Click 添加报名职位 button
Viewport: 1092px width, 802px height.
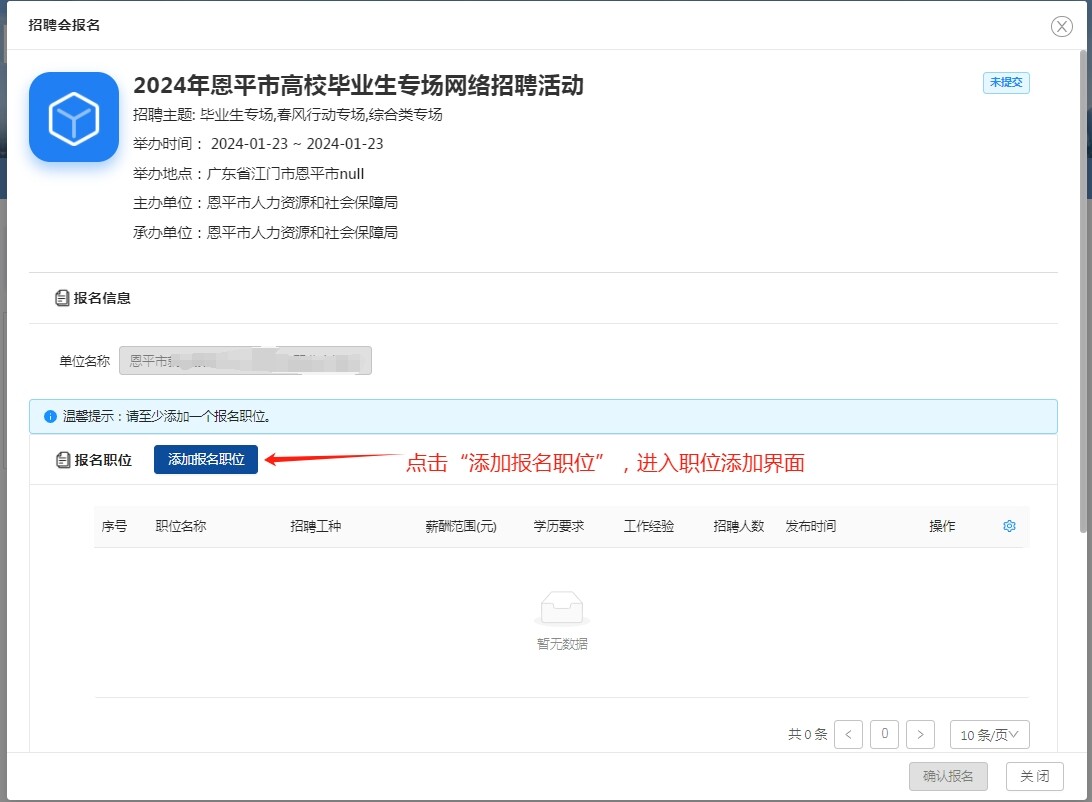point(206,460)
